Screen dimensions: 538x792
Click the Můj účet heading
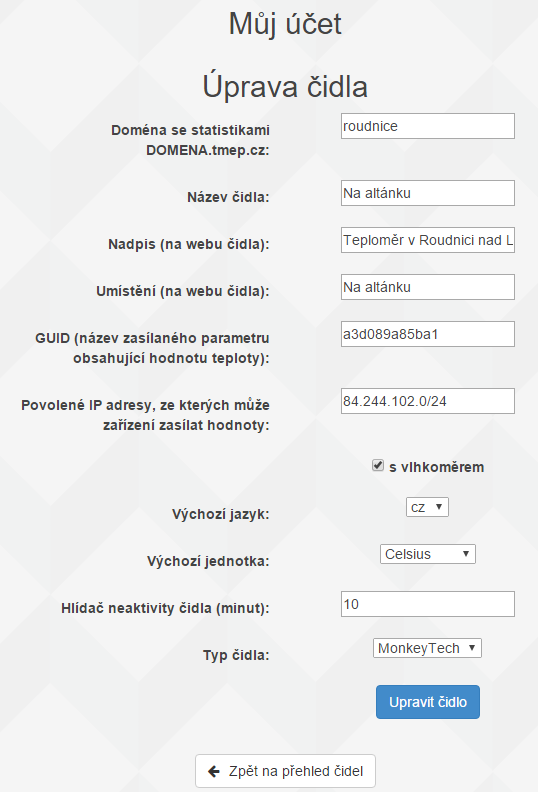point(285,24)
